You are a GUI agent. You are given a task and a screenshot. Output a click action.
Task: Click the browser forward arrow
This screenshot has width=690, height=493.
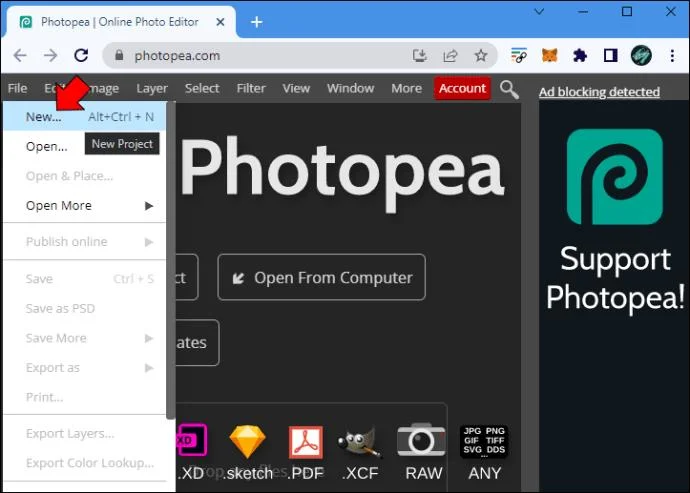pyautogui.click(x=51, y=55)
